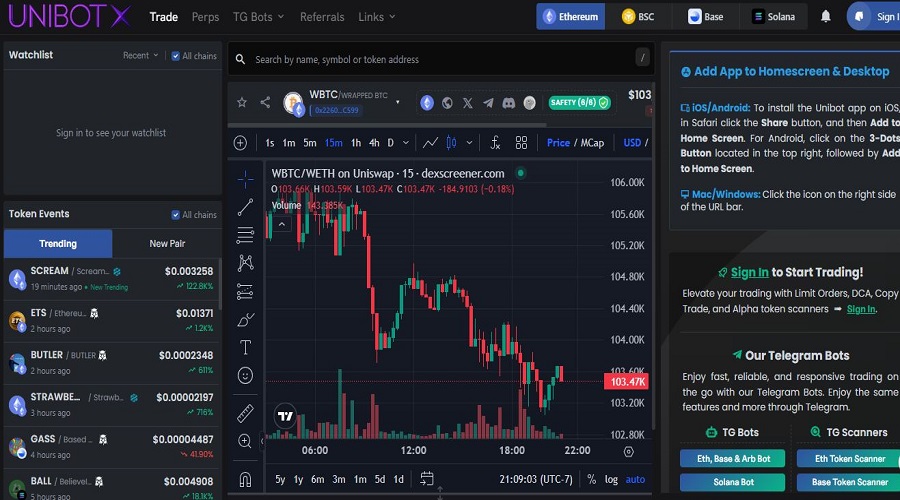900x500 pixels.
Task: Open chart settings gear icon near time axis
Action: click(x=629, y=452)
